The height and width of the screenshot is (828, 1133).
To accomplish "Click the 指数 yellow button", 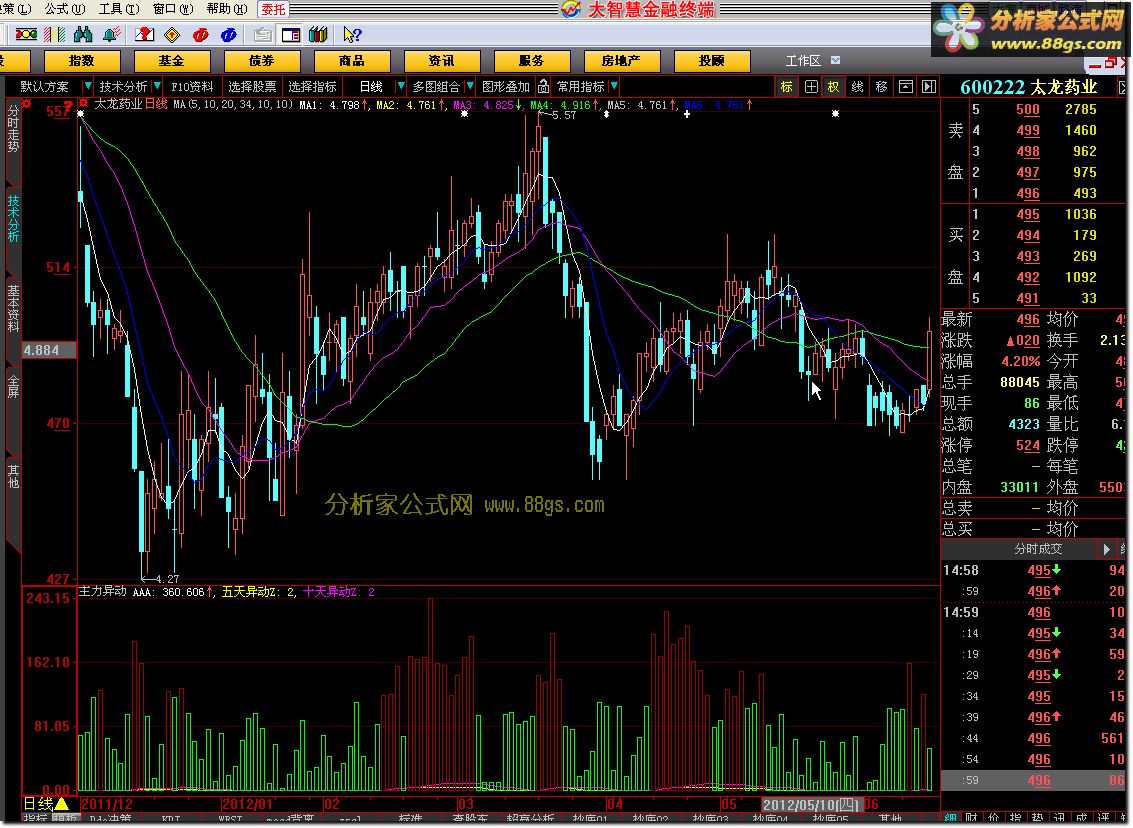I will pos(82,61).
